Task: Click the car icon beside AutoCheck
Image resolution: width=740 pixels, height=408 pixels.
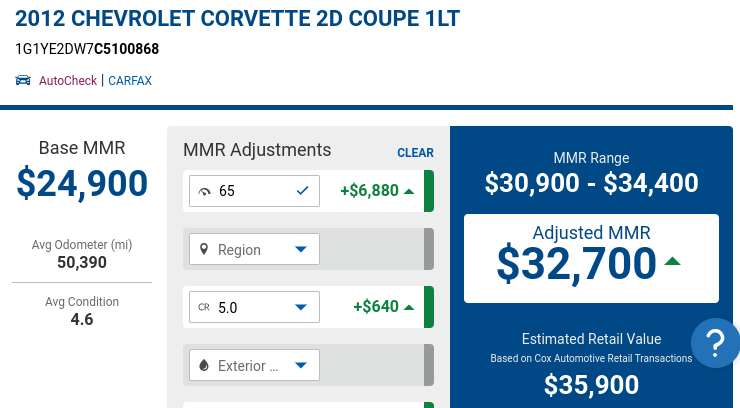Action: coord(23,80)
